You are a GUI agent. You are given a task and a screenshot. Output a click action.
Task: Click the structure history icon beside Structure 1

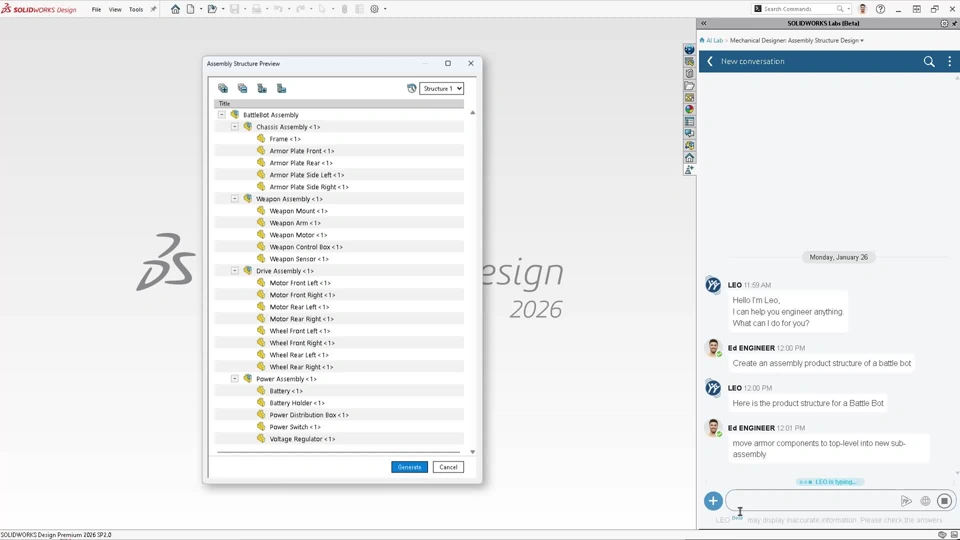click(x=411, y=88)
